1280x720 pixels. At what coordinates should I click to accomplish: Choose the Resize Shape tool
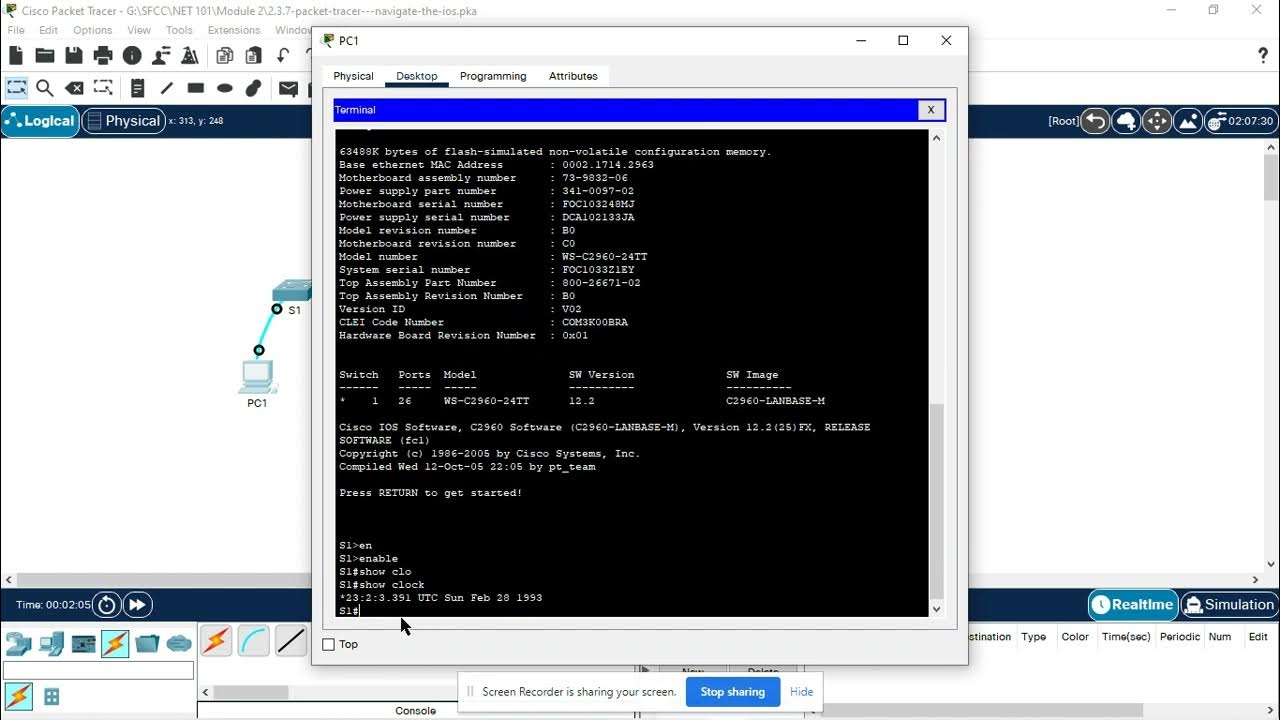103,88
